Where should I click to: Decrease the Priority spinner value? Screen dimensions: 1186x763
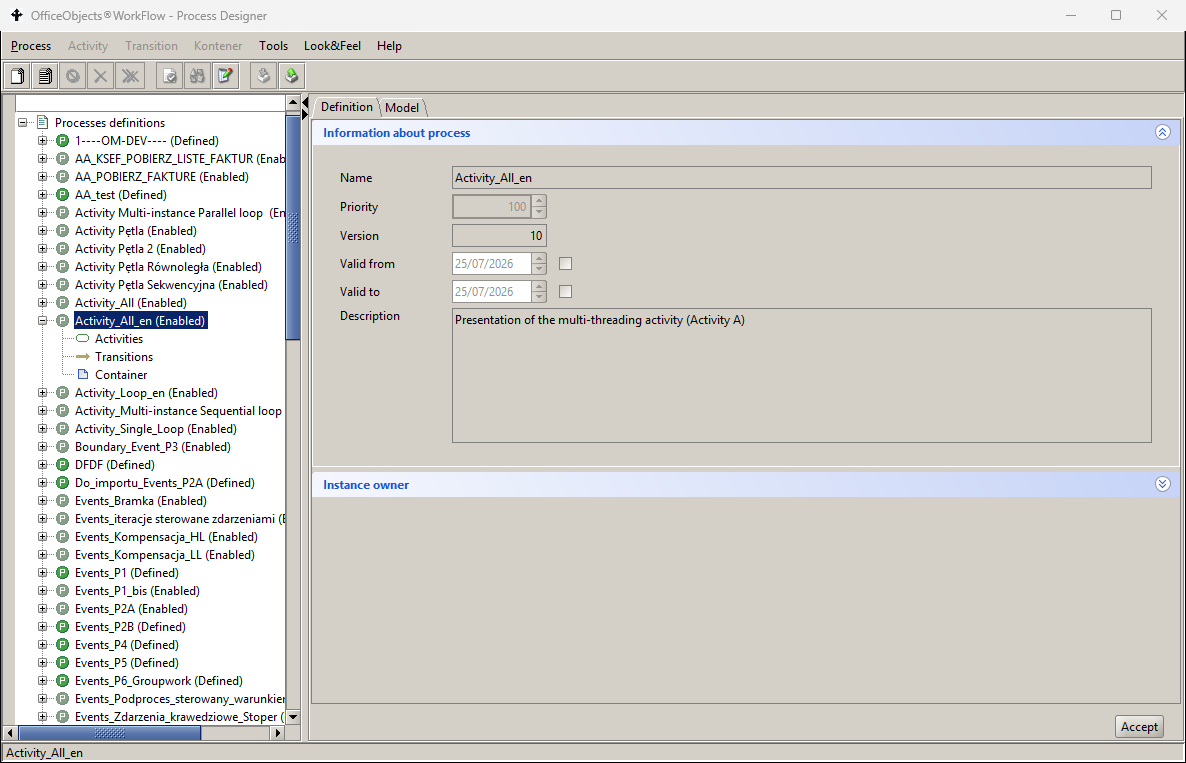click(x=539, y=212)
